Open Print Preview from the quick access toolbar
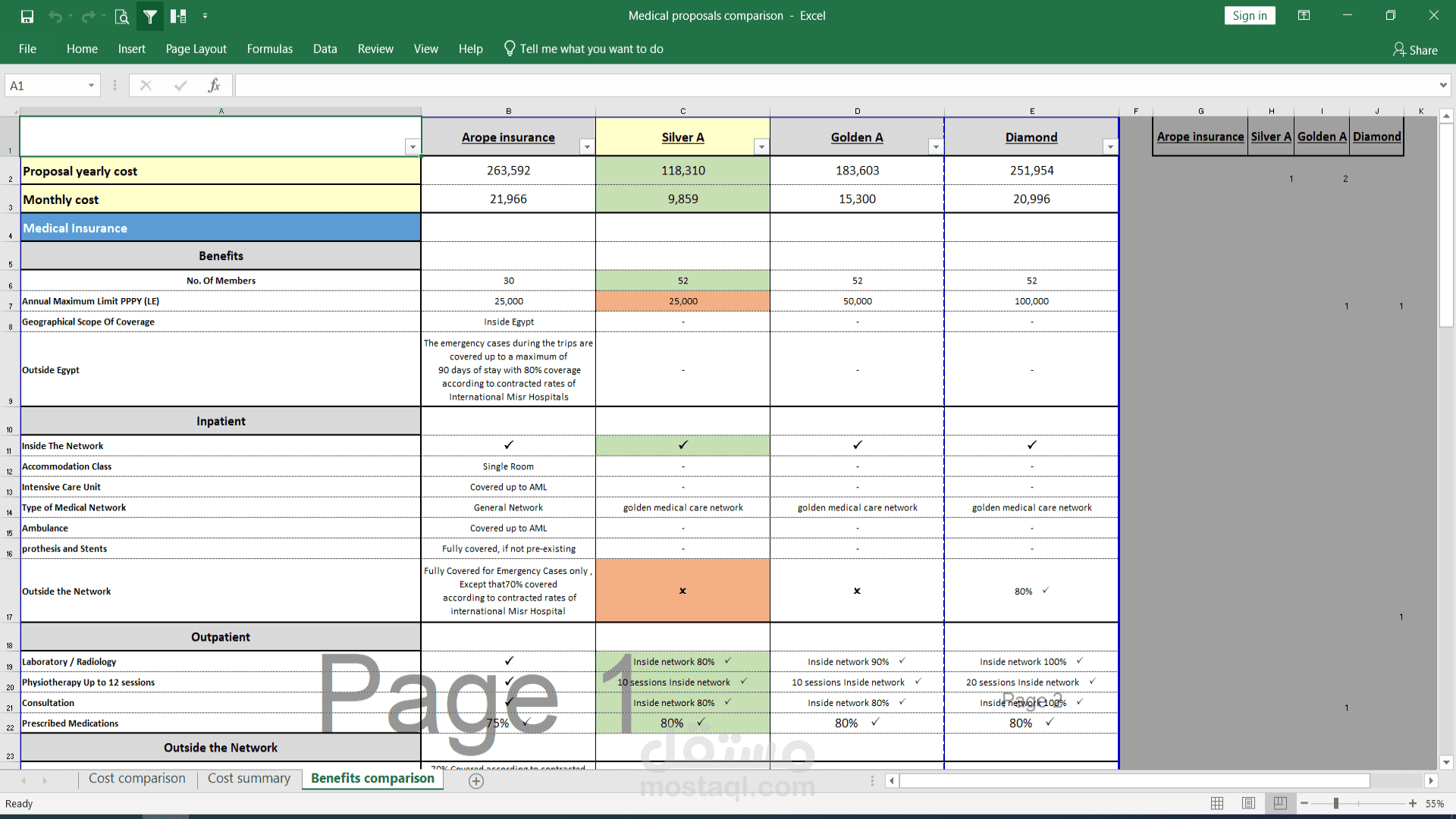Image resolution: width=1456 pixels, height=819 pixels. pos(121,16)
